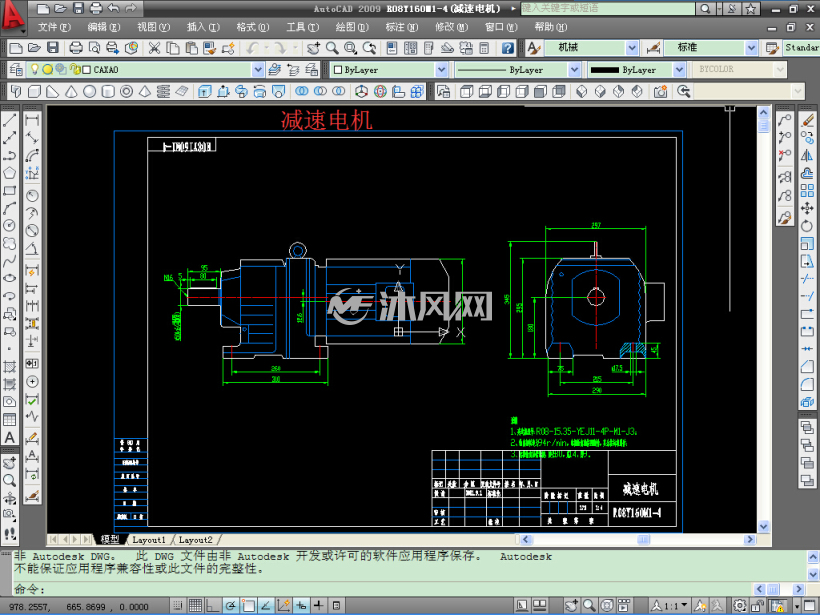
Task: Click the search magnifier button in title bar
Action: pyautogui.click(x=705, y=8)
